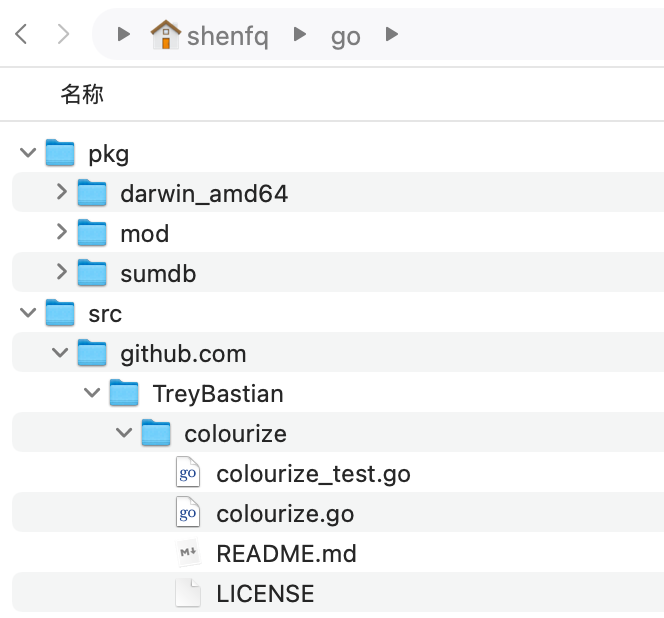Click the Markdown icon beside README.md
The image size is (664, 618).
click(188, 554)
